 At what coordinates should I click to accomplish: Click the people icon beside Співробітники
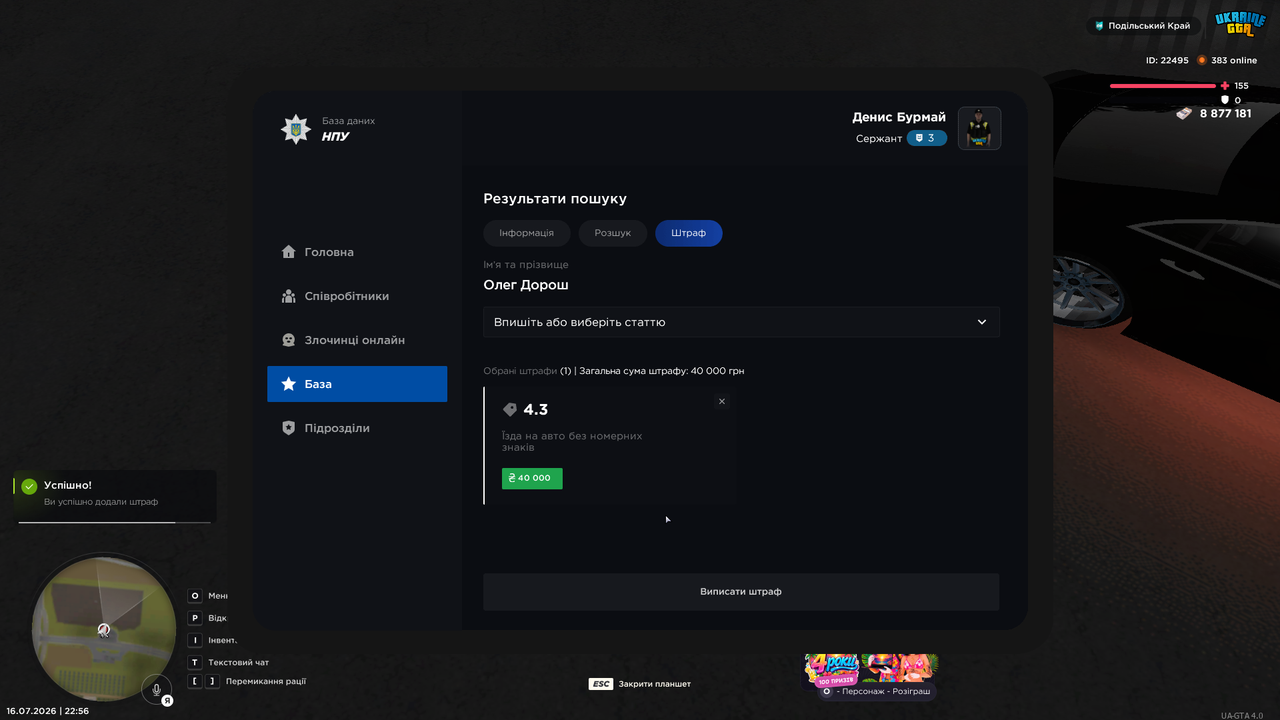coord(289,296)
